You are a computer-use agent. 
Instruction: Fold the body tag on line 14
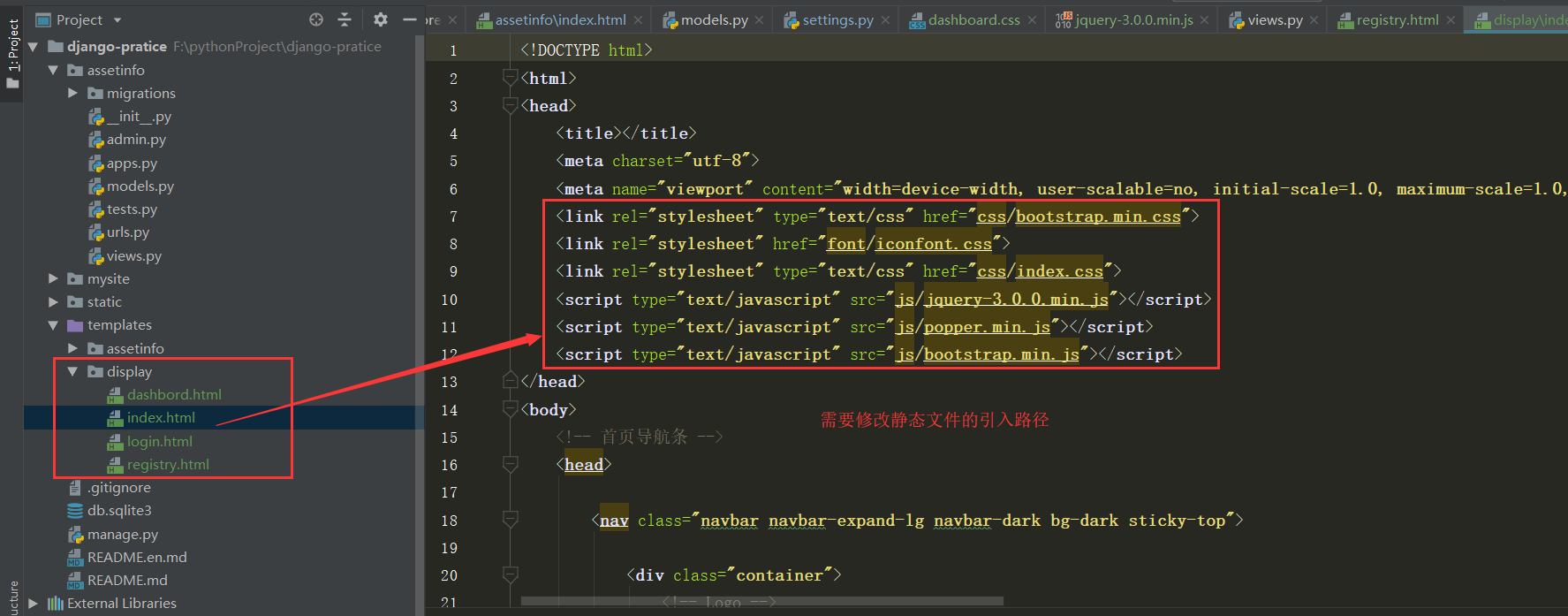pos(510,409)
